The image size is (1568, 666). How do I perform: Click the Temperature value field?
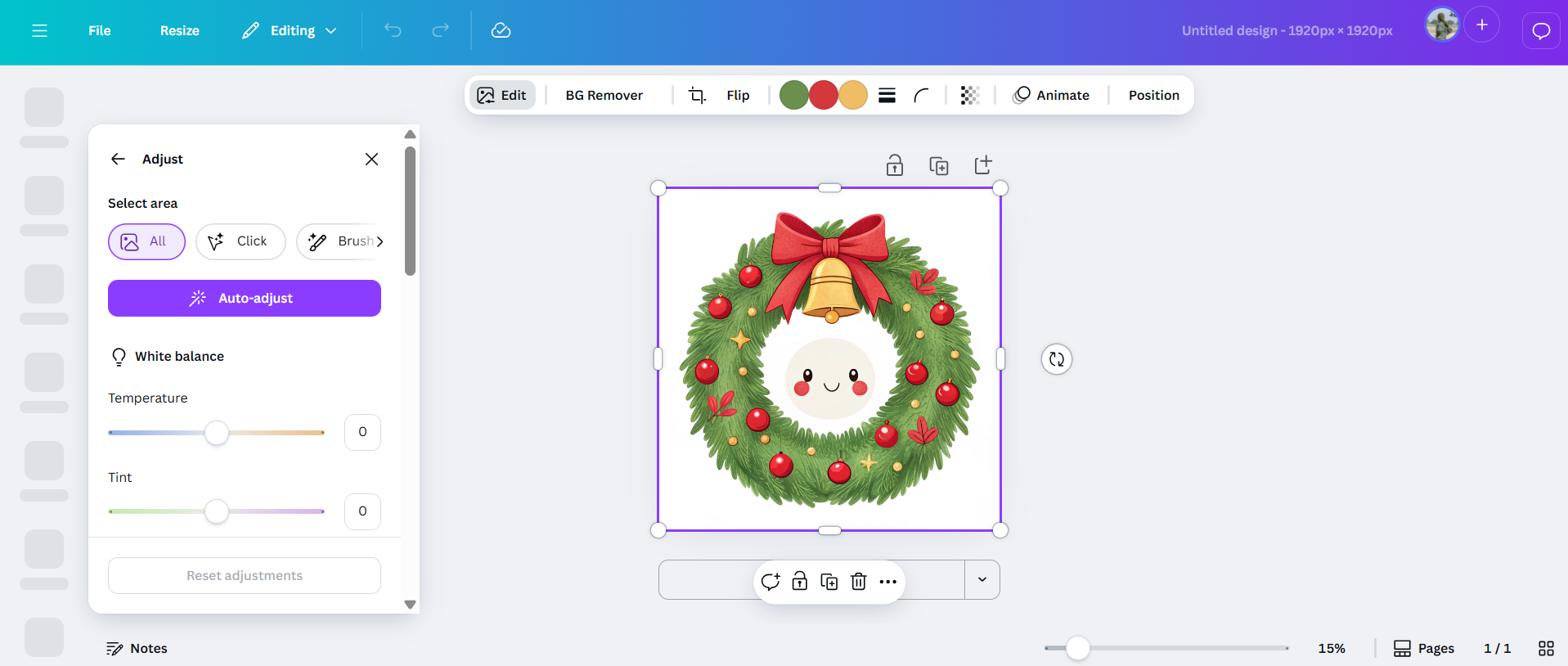pos(362,432)
